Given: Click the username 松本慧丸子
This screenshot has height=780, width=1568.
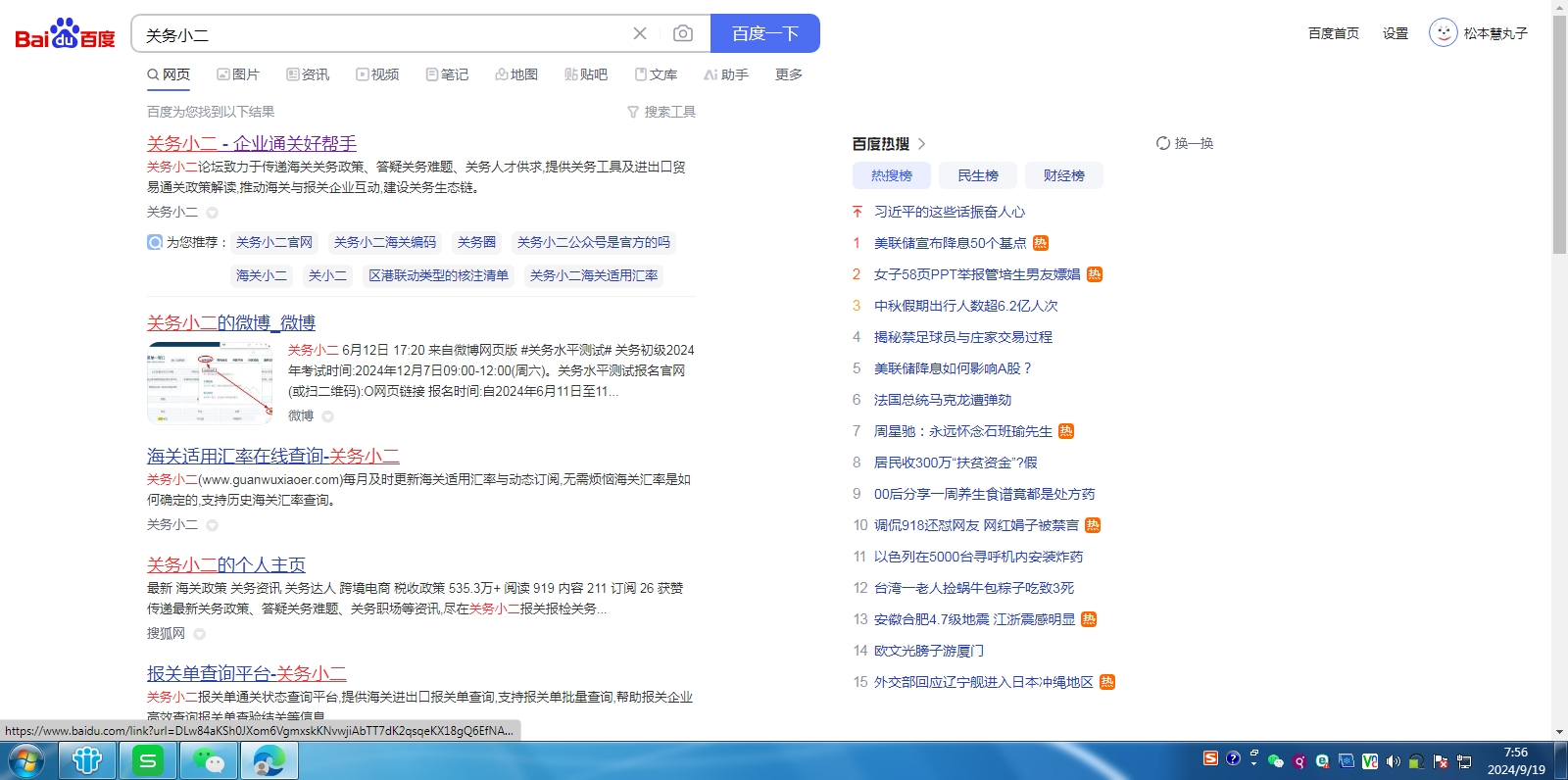Looking at the screenshot, I should coord(1495,33).
